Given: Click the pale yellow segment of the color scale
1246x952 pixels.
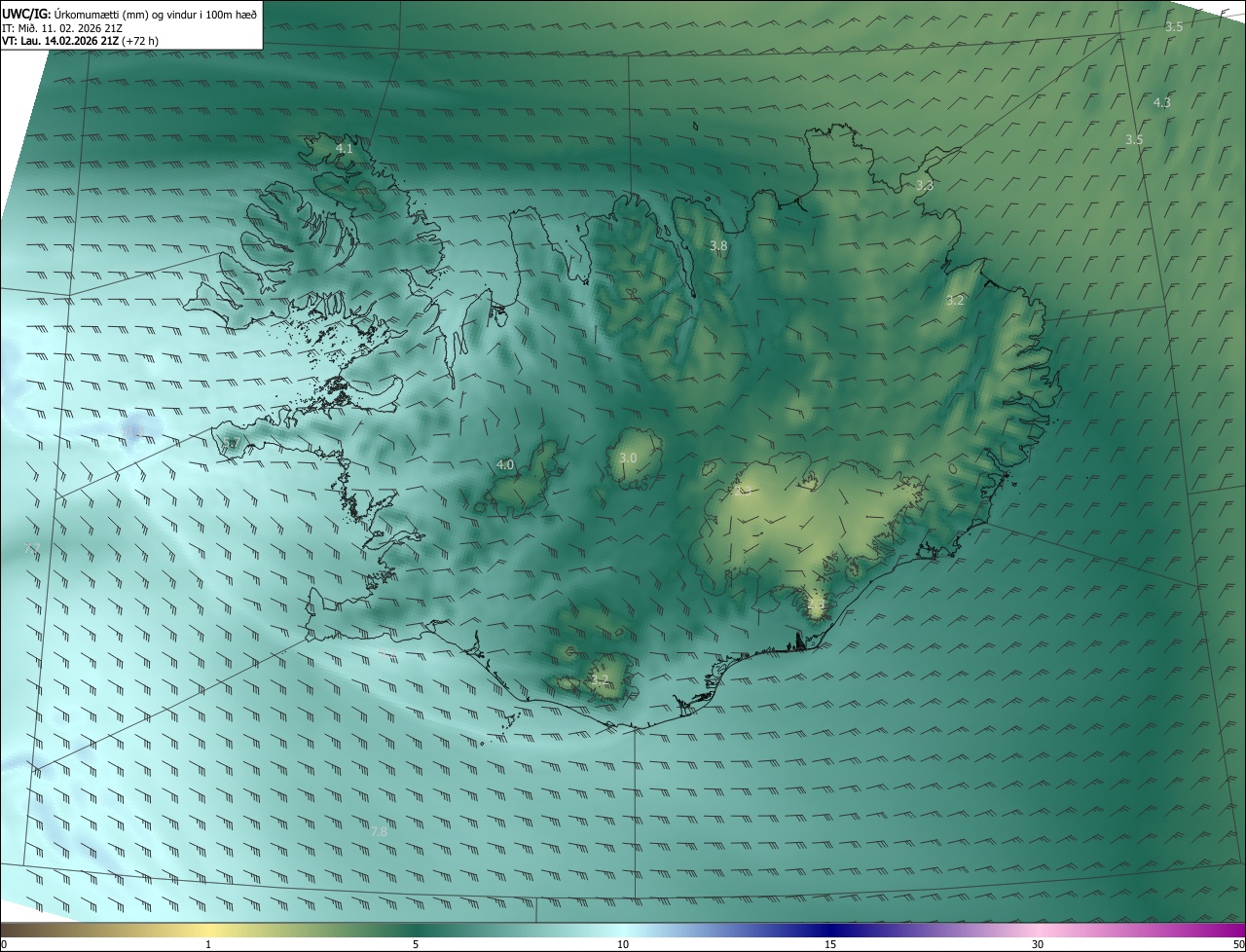Looking at the screenshot, I should (208, 930).
